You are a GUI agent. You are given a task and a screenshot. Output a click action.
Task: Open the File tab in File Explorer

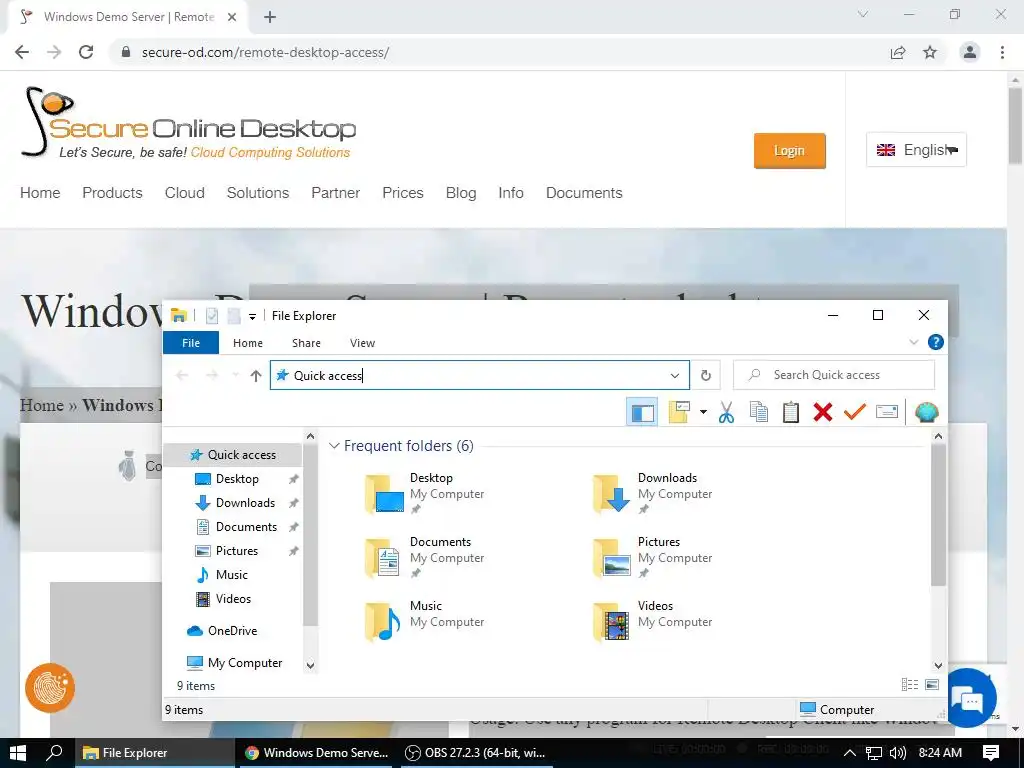191,343
